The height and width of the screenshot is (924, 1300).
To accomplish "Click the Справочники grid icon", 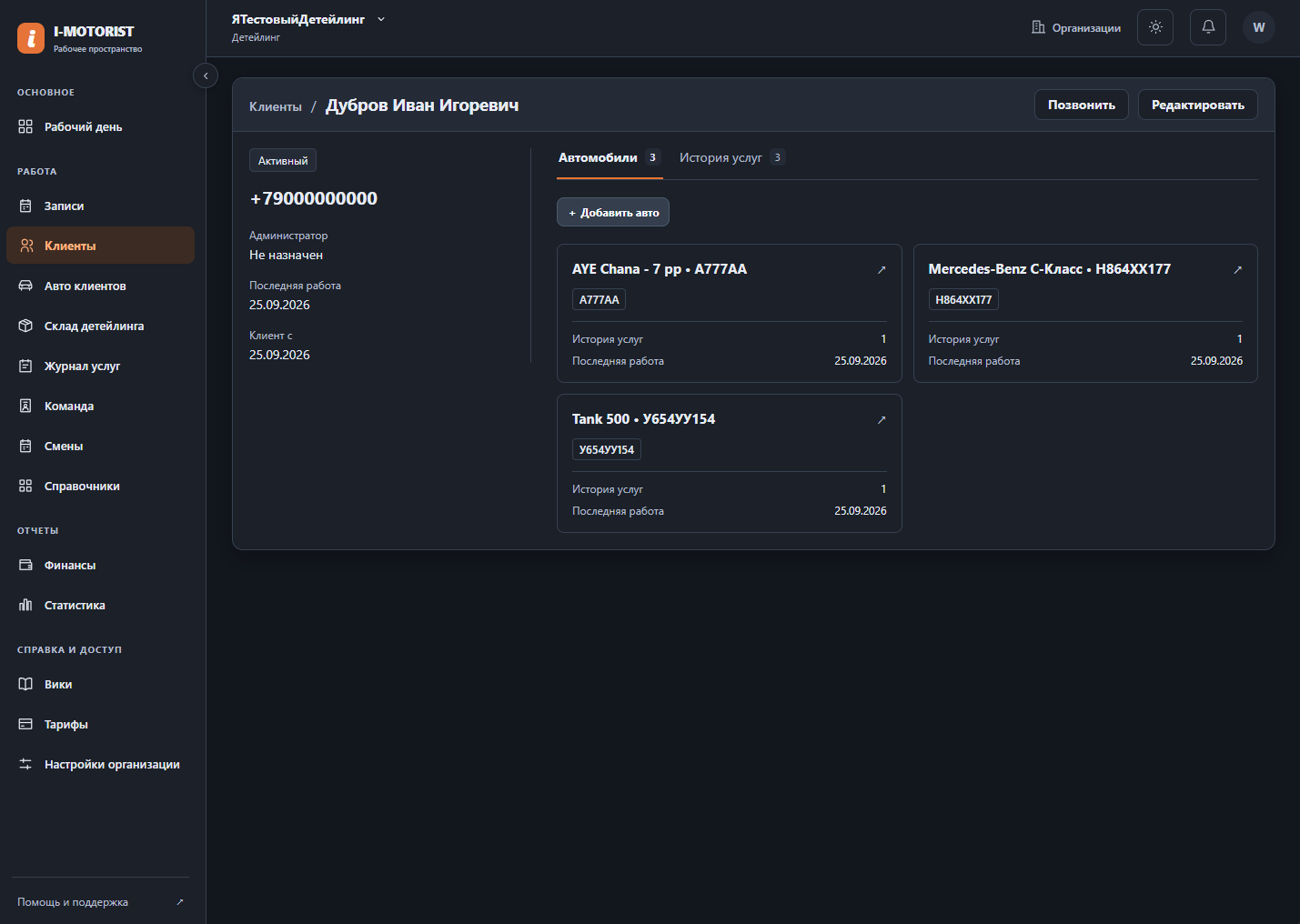I will coord(25,486).
